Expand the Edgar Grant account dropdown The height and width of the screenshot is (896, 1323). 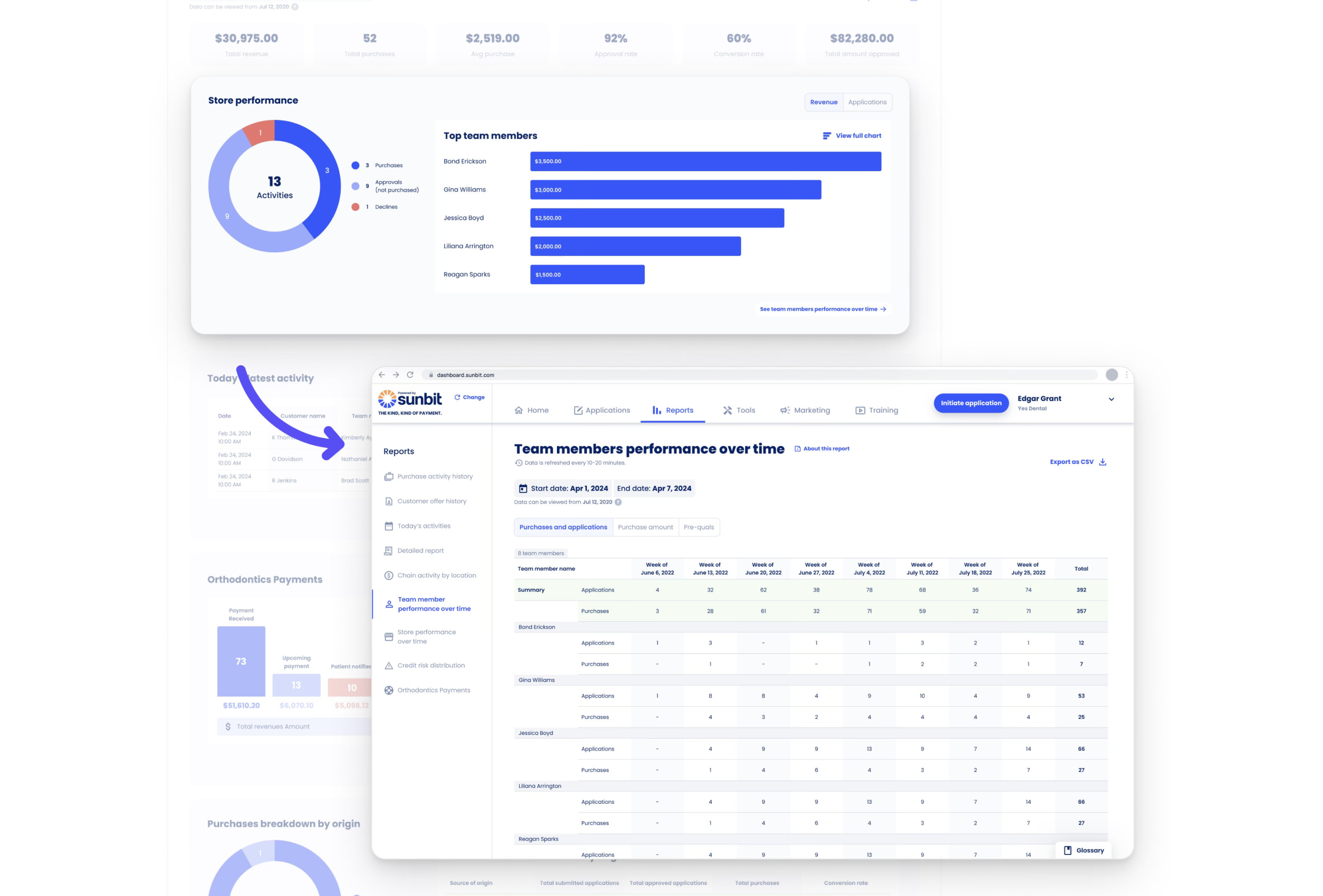point(1111,399)
